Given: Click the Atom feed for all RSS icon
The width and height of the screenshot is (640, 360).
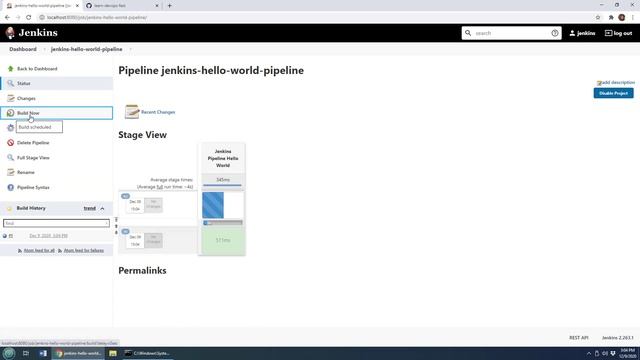Looking at the screenshot, I should (20, 251).
